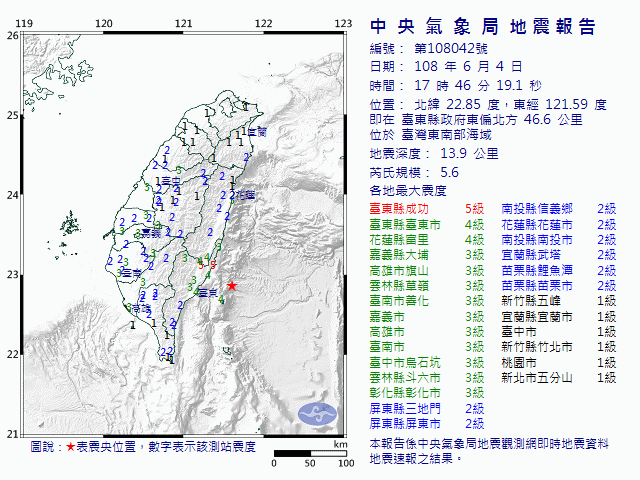This screenshot has height=480, width=640.
Task: Select the 新北市五分山 1級 entry
Action: coord(565,378)
